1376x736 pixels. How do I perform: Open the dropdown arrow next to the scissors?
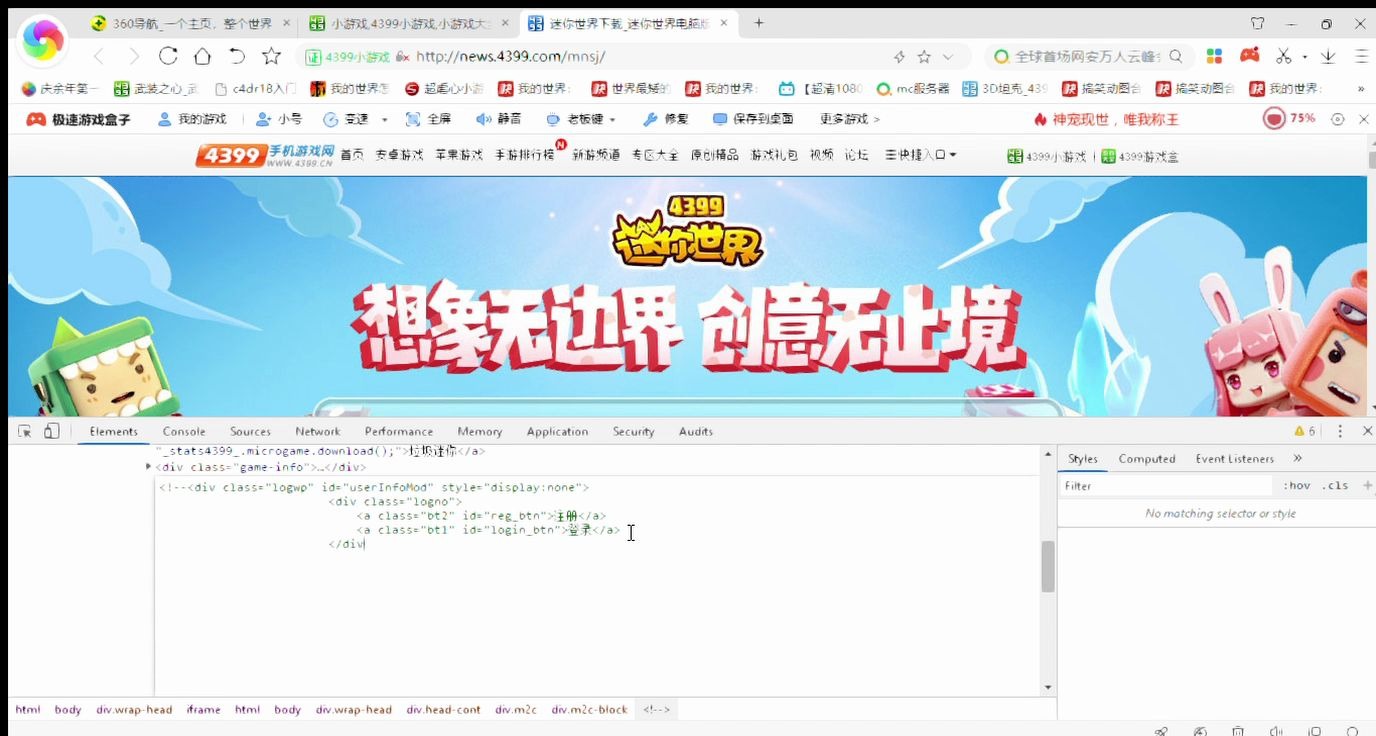[x=1305, y=57]
